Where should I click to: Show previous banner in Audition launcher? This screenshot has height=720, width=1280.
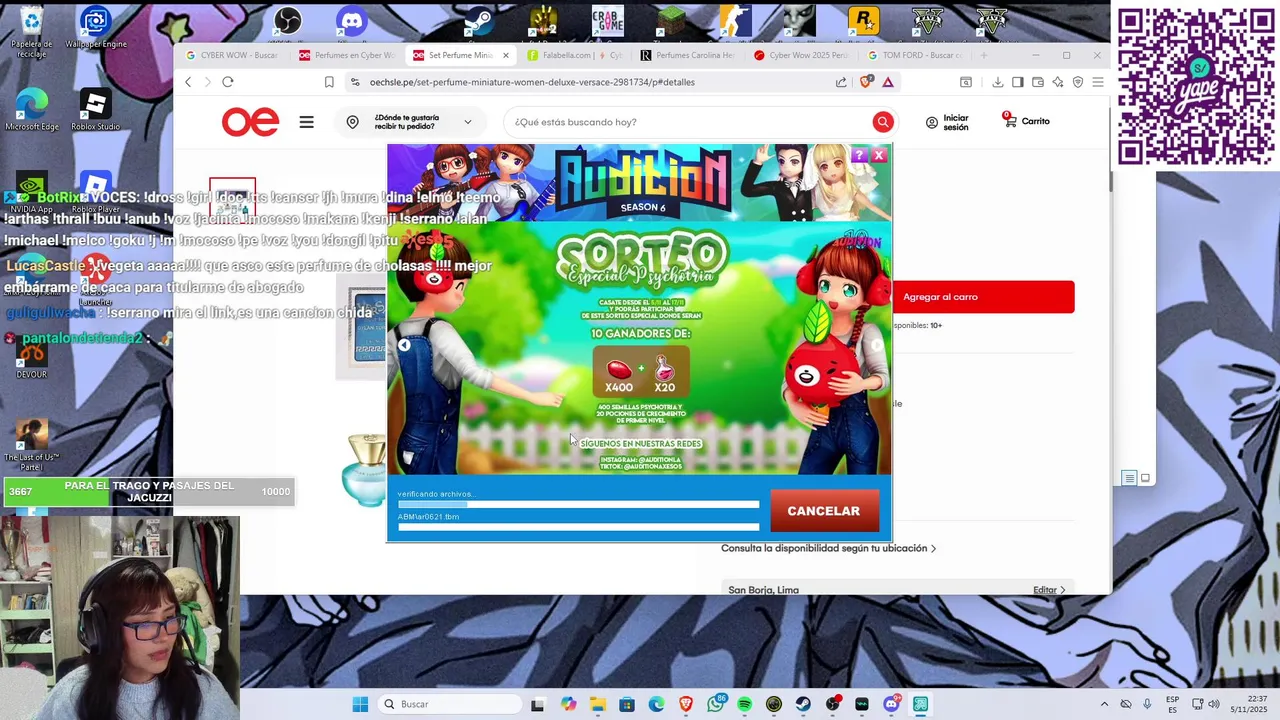pos(403,345)
